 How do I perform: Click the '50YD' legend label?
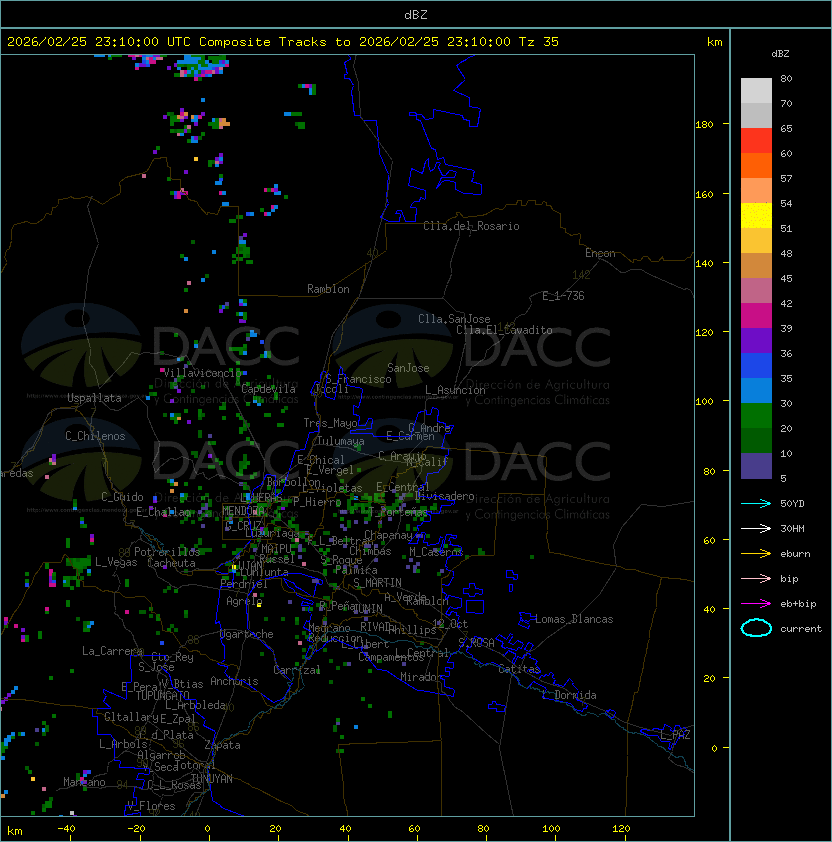792,503
